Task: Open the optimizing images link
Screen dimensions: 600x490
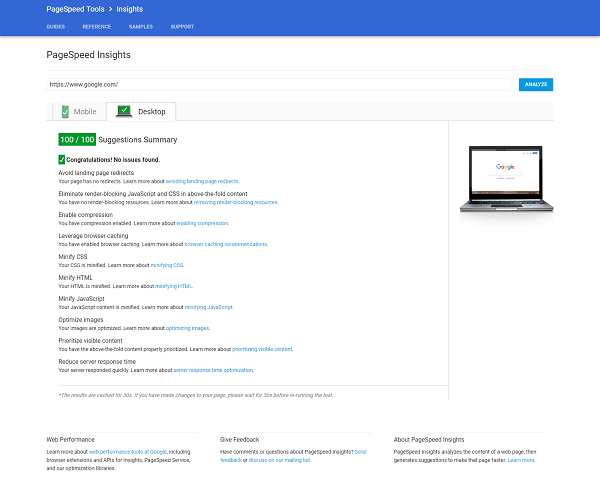Action: [188, 328]
